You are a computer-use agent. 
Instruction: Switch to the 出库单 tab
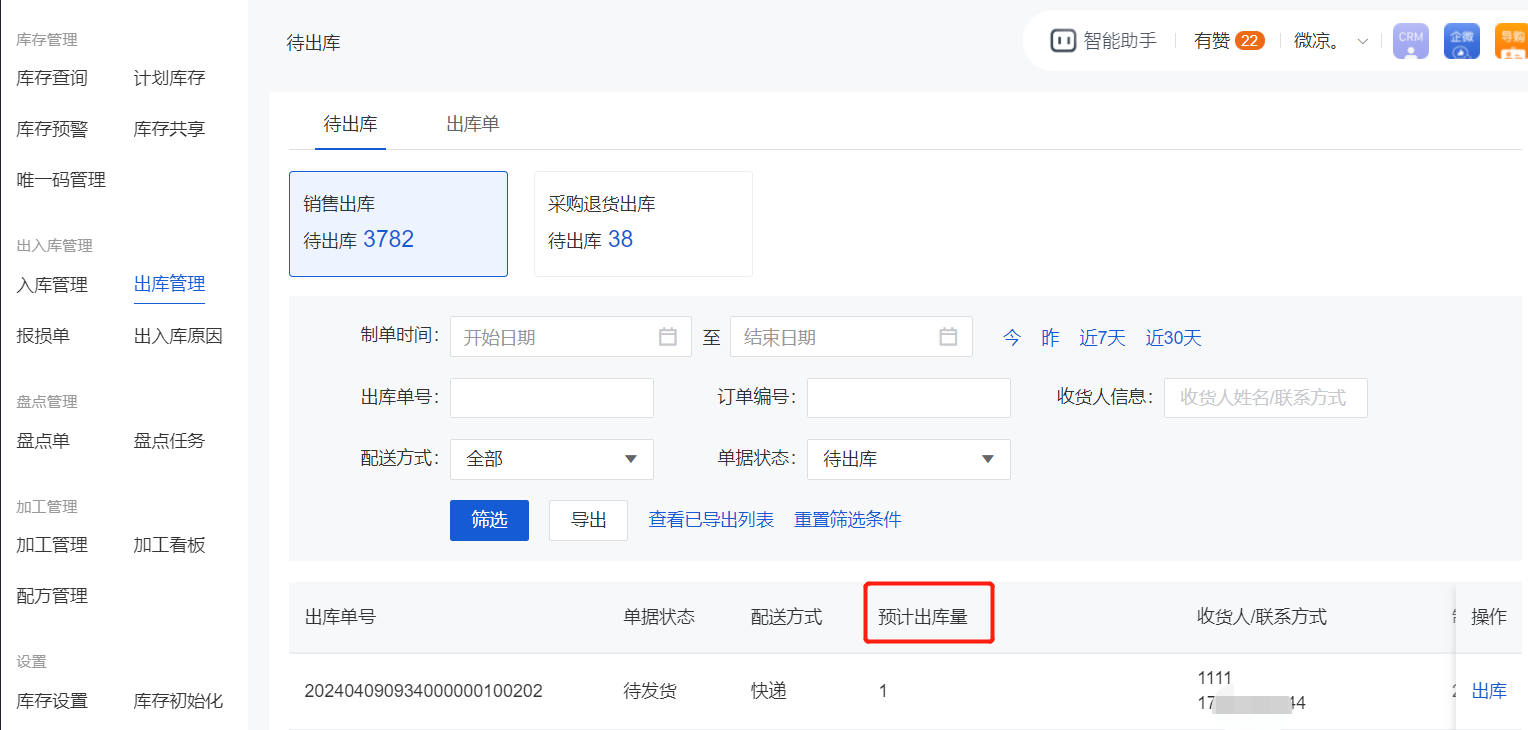[x=472, y=124]
